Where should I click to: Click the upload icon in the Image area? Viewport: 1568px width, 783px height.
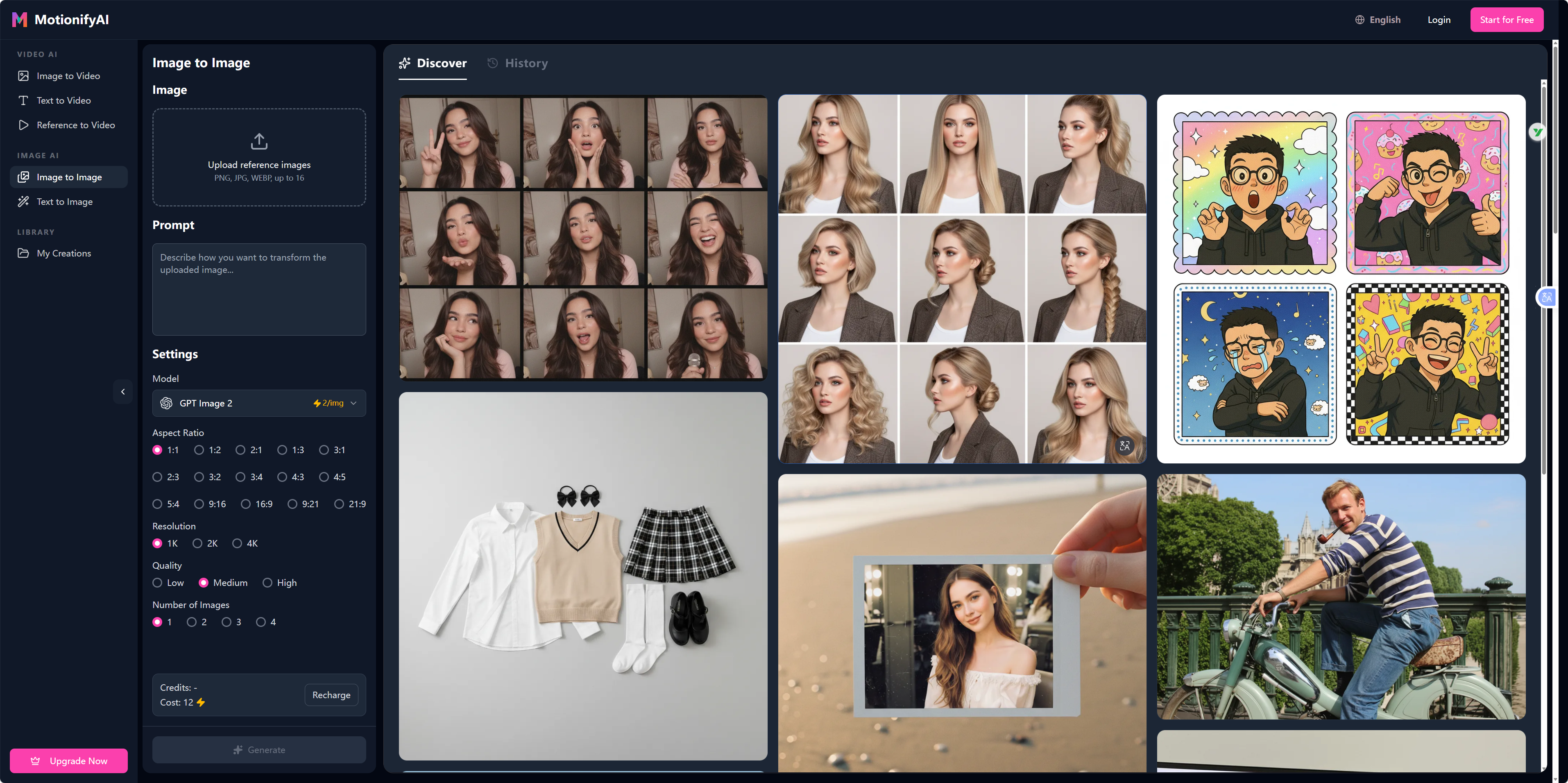[259, 141]
